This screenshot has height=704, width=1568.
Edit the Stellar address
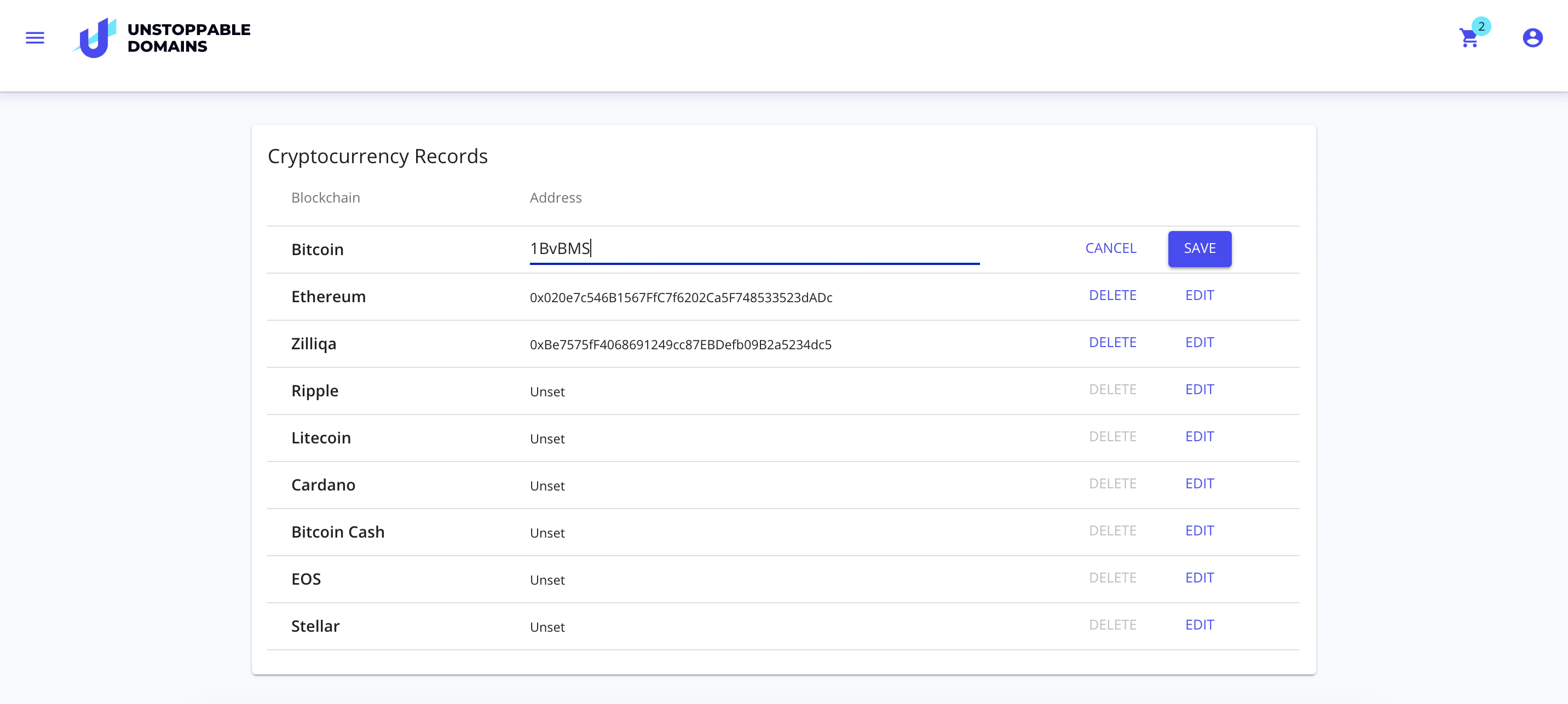pos(1199,625)
